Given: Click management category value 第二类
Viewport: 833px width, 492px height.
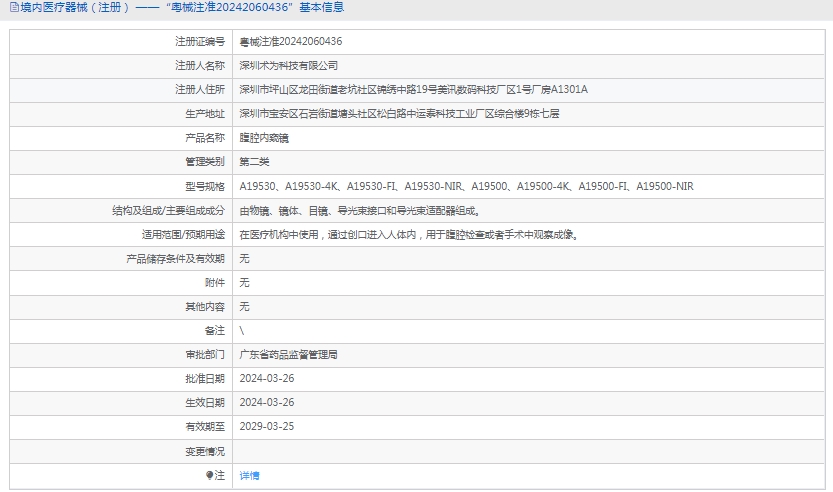Looking at the screenshot, I should tap(254, 162).
